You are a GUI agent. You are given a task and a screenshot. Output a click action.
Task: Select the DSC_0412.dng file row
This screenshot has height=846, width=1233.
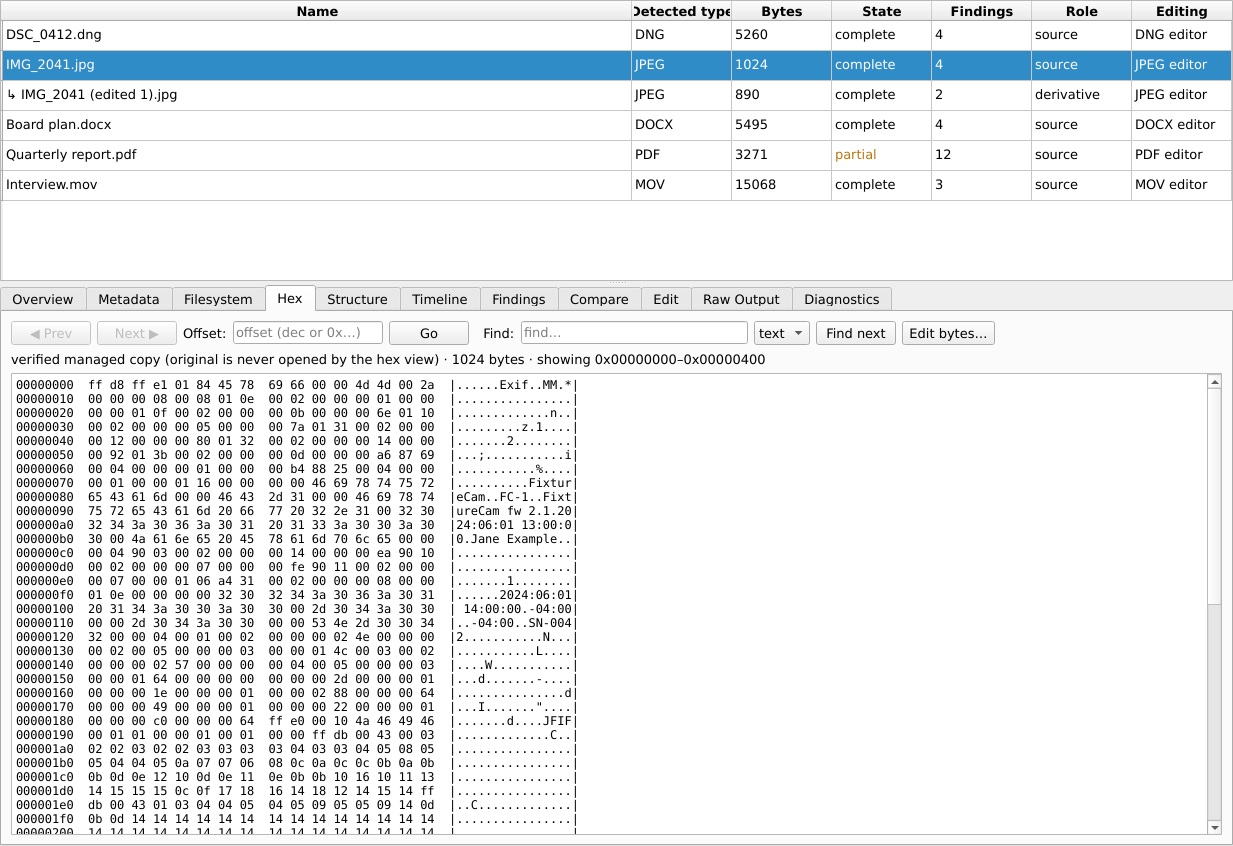pos(616,35)
